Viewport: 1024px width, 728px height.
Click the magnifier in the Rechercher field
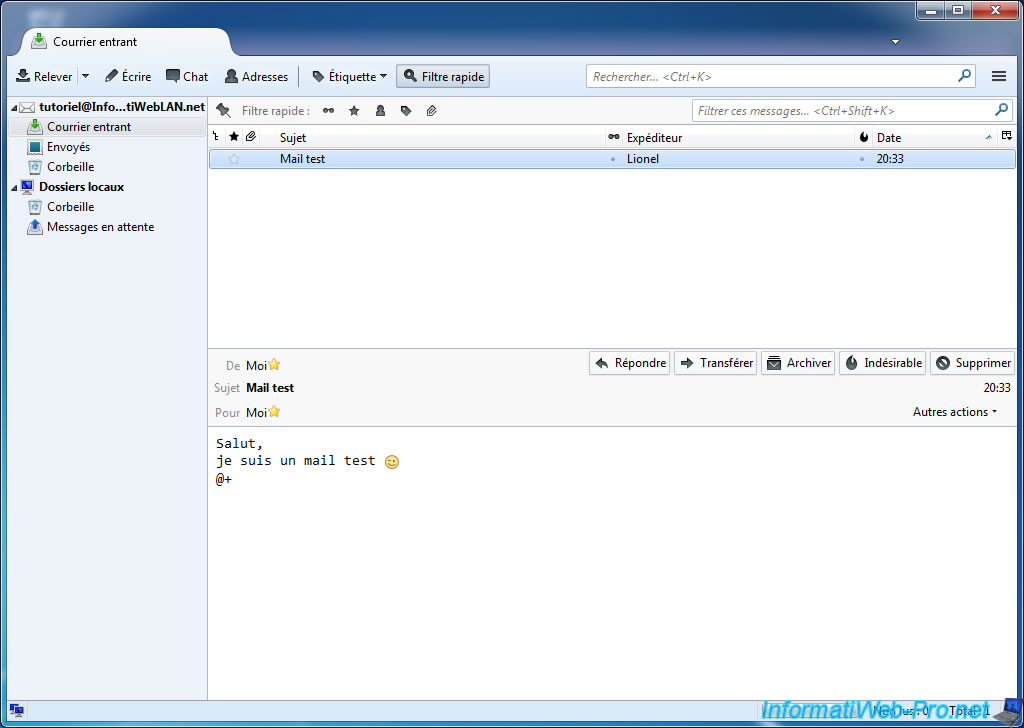click(x=964, y=76)
